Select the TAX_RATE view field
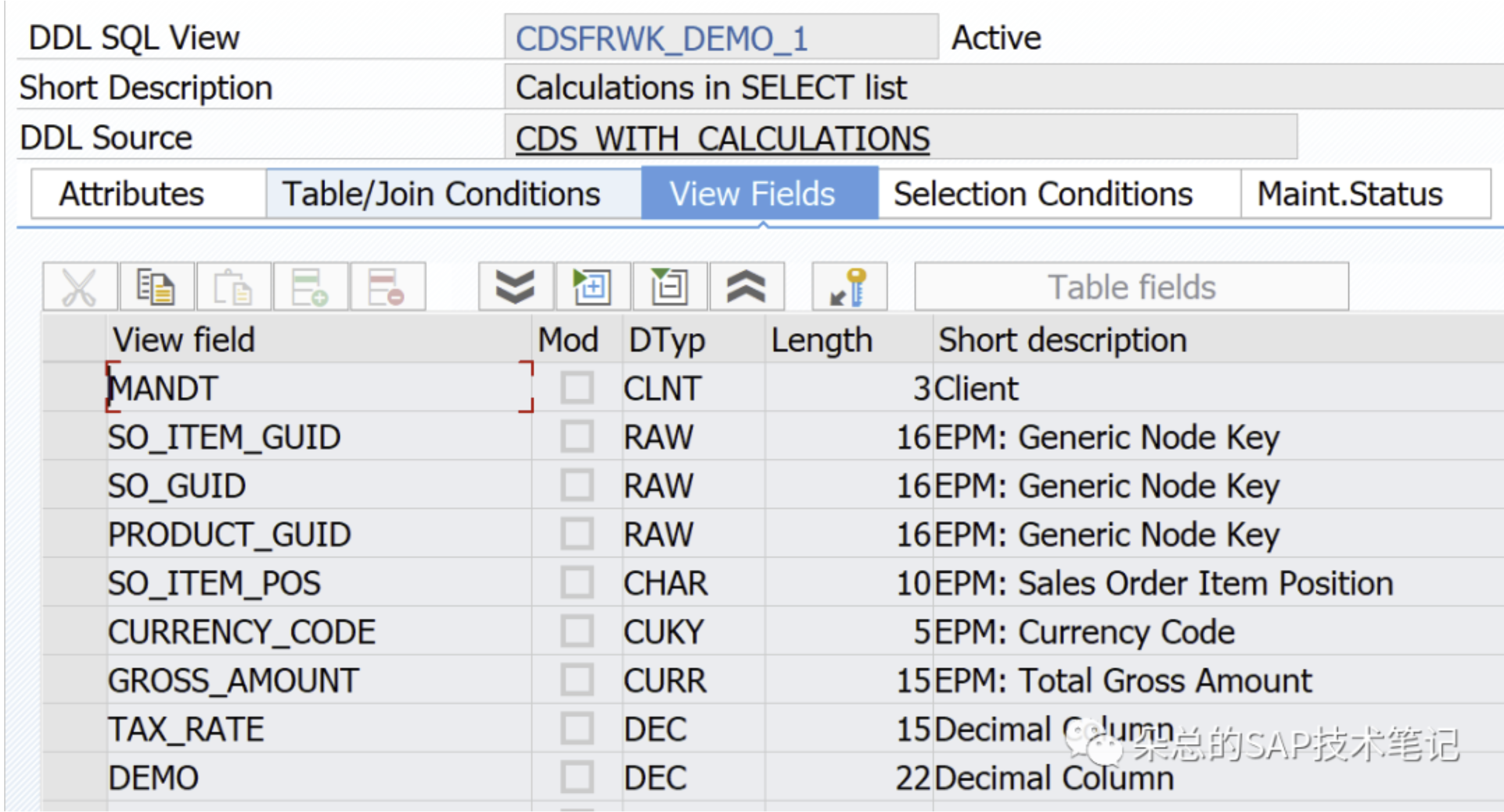1504x812 pixels. (319, 728)
